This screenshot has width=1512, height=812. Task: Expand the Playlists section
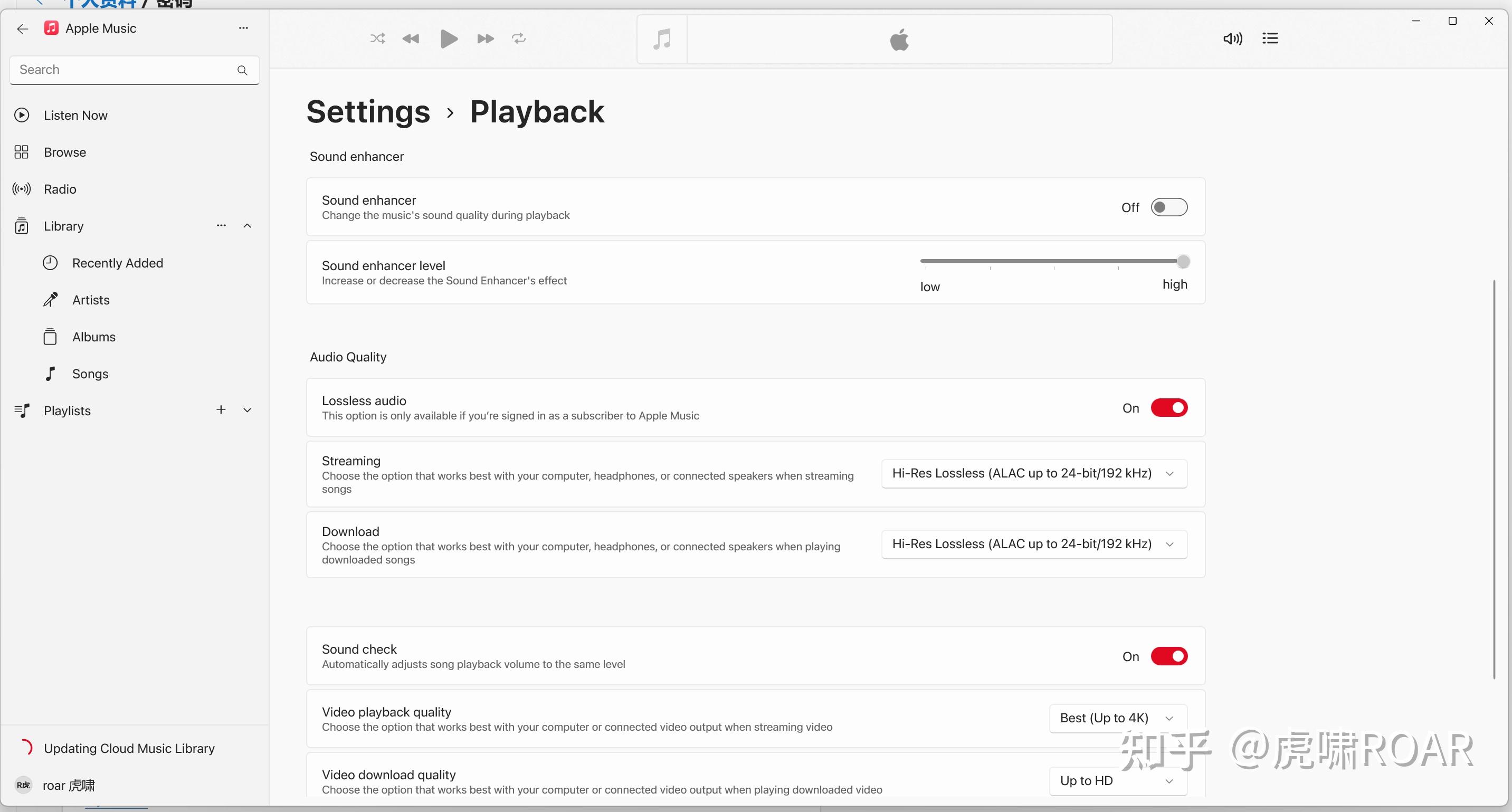click(x=247, y=410)
